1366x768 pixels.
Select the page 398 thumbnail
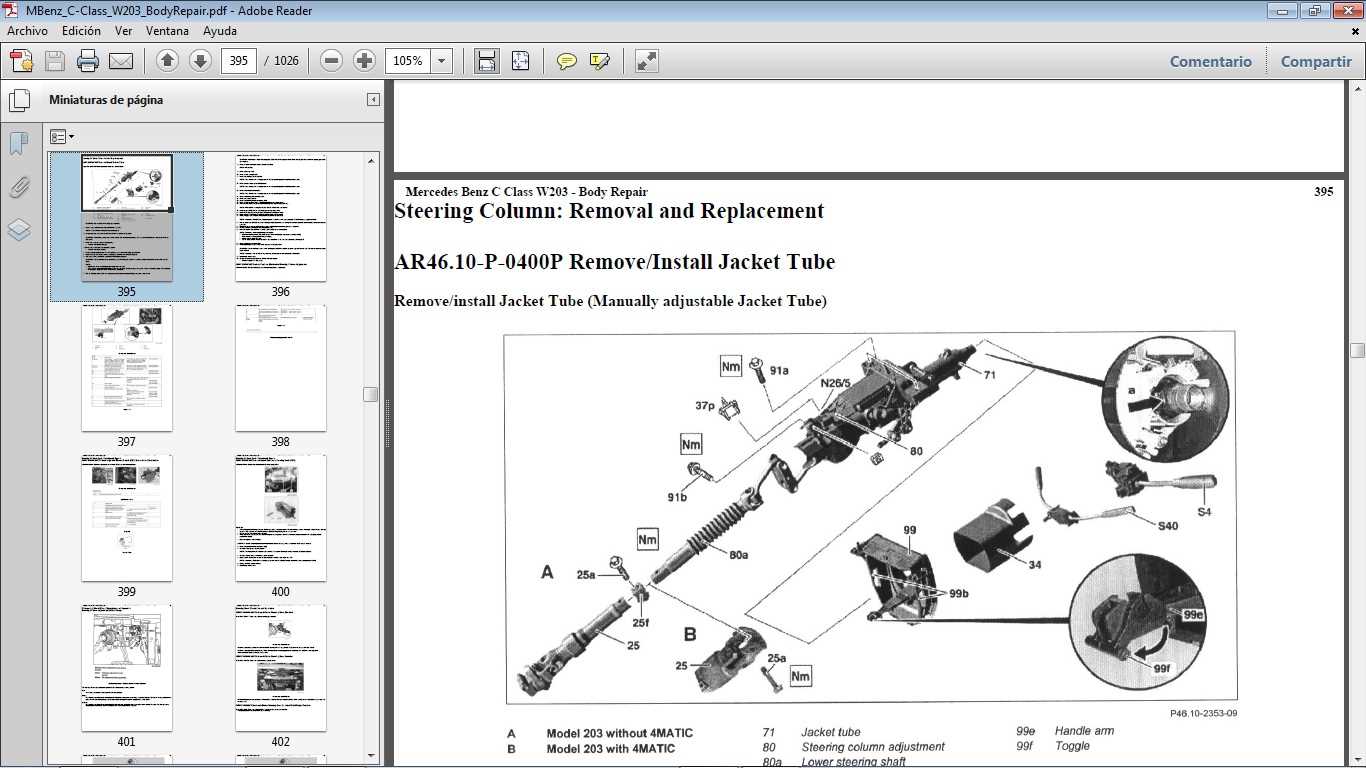click(281, 368)
